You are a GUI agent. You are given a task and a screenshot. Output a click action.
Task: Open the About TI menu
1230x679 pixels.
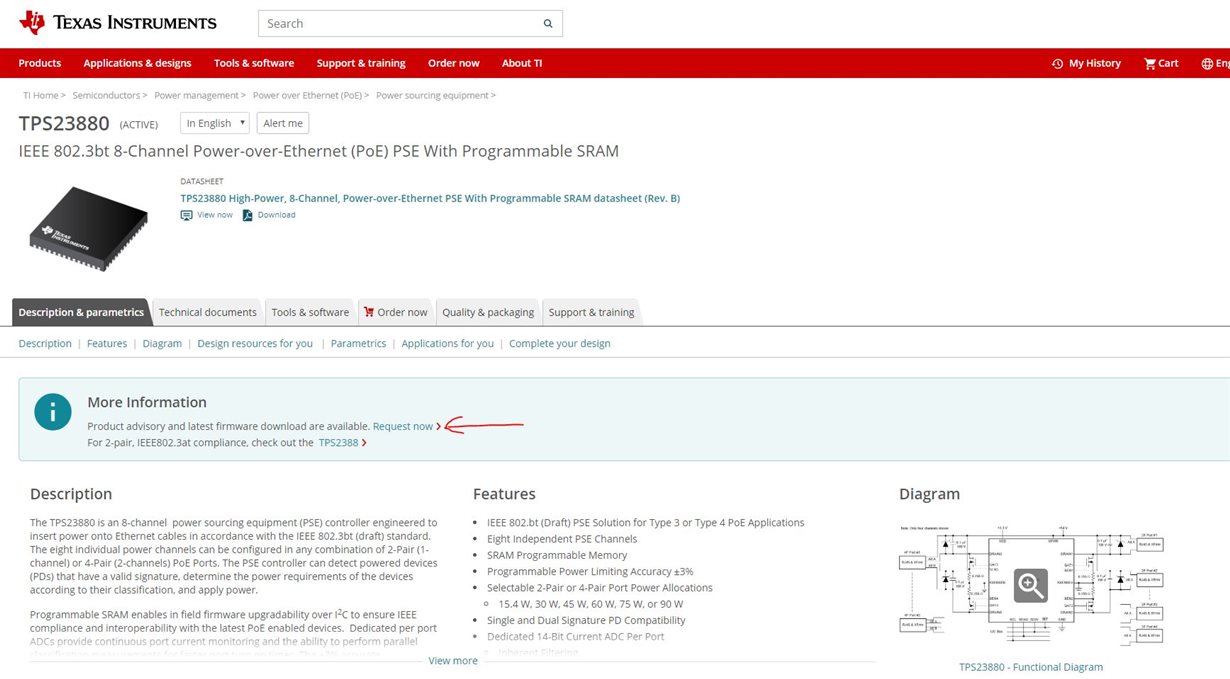click(522, 63)
